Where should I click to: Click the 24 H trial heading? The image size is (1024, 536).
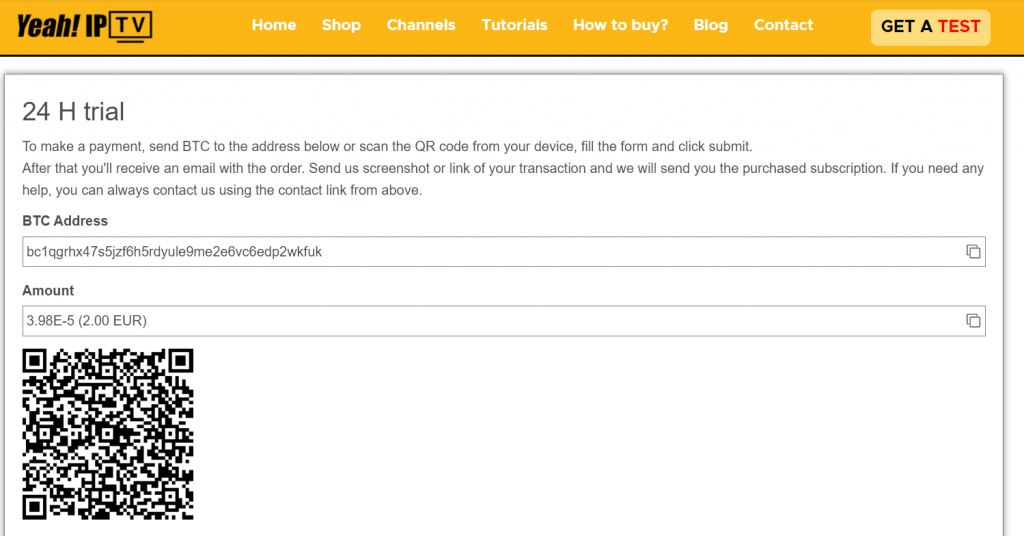(73, 112)
